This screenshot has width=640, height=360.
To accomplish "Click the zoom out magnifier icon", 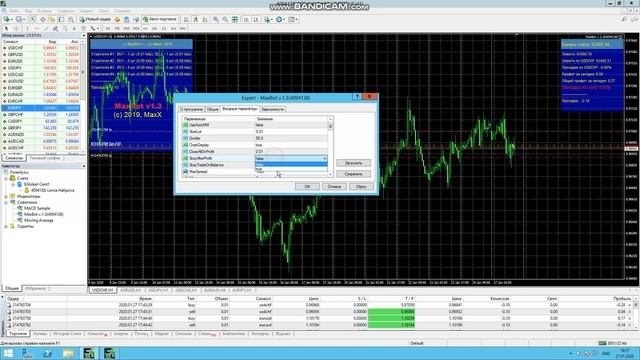I will [225, 19].
